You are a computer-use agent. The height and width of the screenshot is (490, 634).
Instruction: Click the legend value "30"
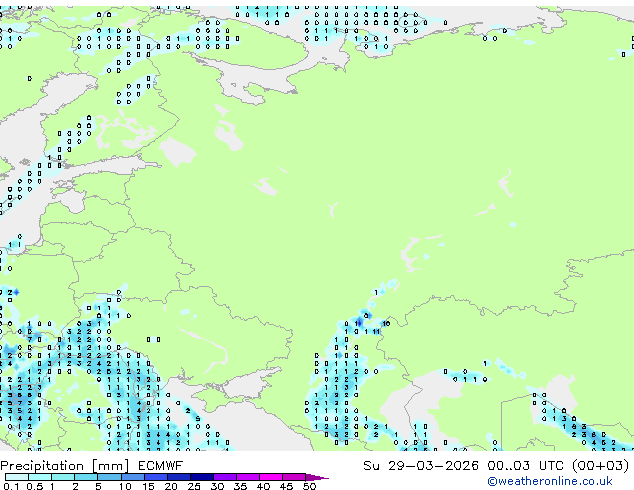click(x=217, y=486)
